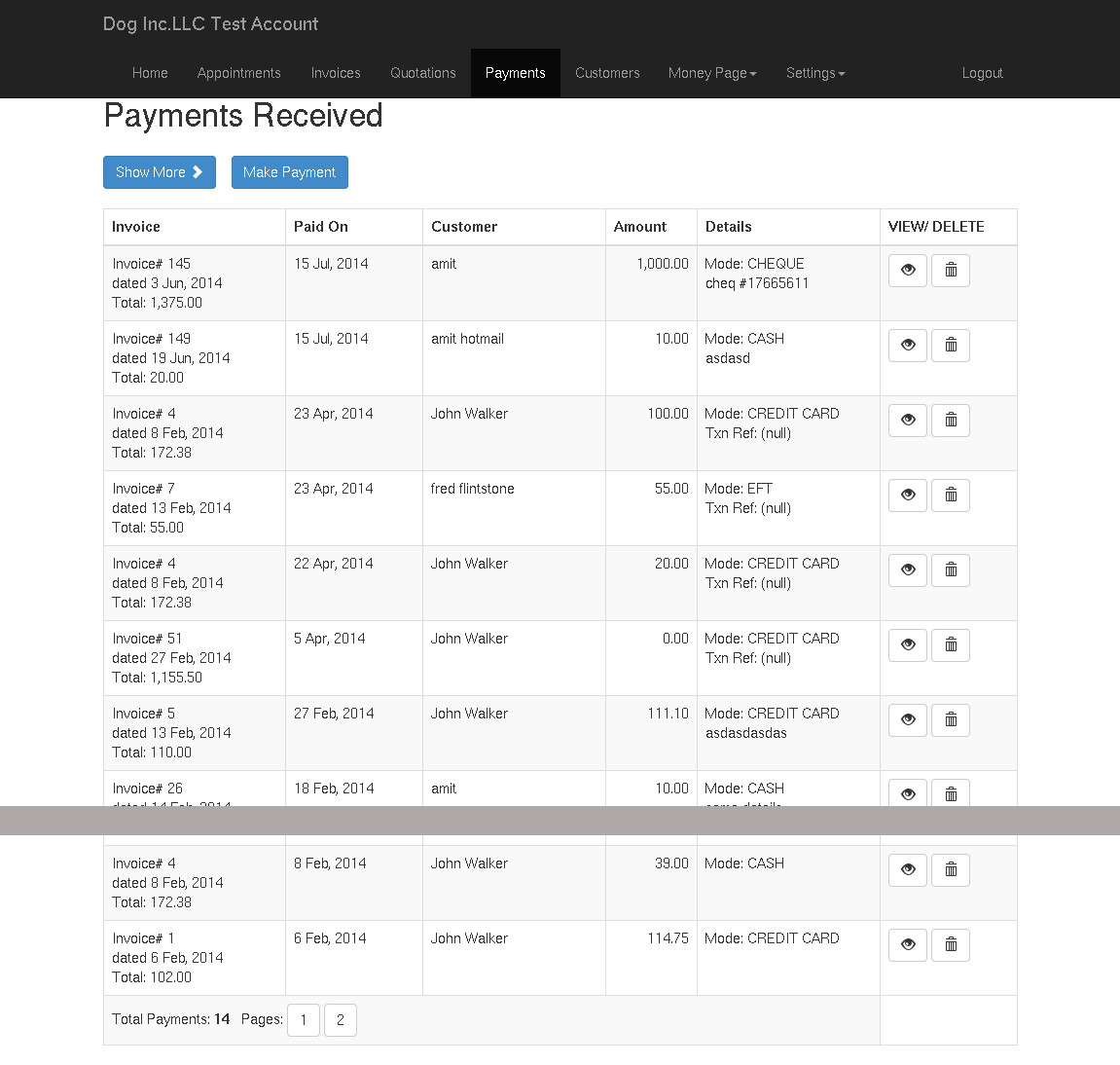Delete John Walker's 100.00 payment paid 23 Apr

coord(951,421)
